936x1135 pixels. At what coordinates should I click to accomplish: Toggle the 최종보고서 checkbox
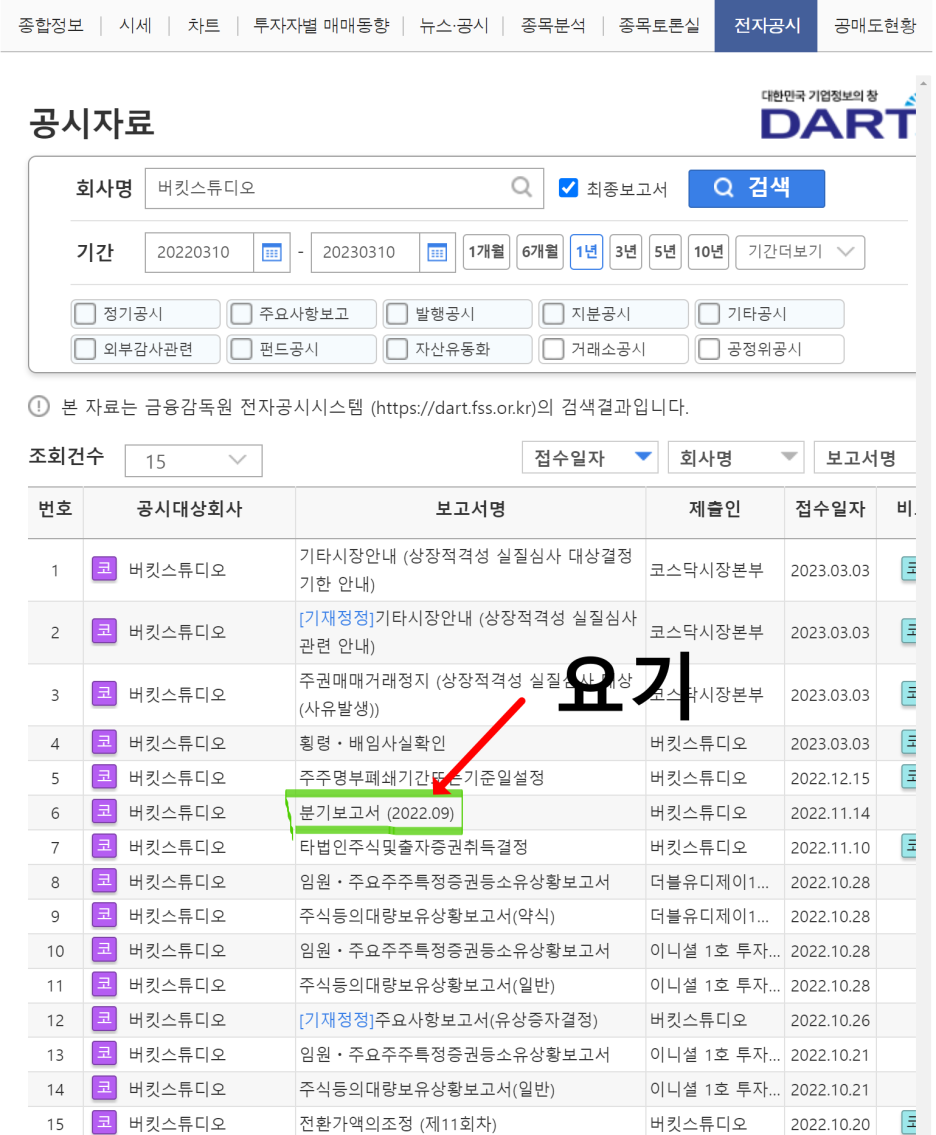click(568, 188)
